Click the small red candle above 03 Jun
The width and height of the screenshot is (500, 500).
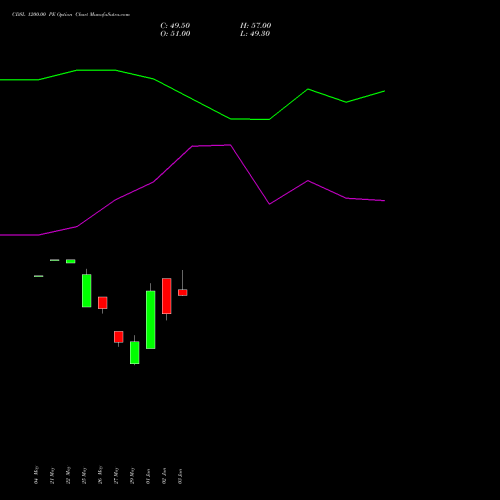pyautogui.click(x=183, y=292)
